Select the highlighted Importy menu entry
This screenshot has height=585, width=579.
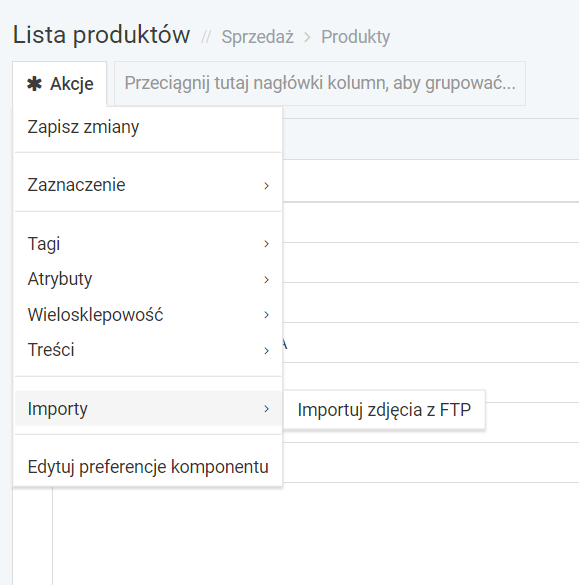click(148, 409)
